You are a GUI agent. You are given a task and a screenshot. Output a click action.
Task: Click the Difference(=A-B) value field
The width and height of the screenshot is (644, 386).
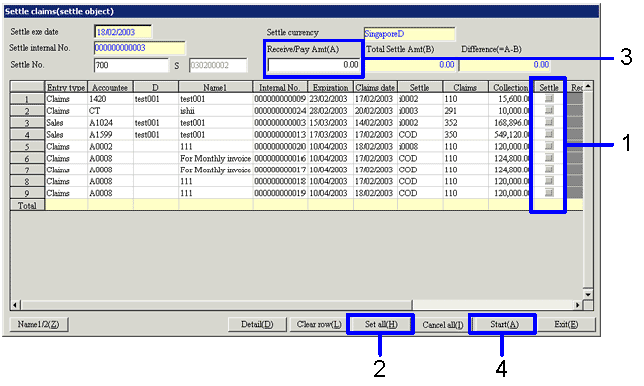[x=504, y=65]
